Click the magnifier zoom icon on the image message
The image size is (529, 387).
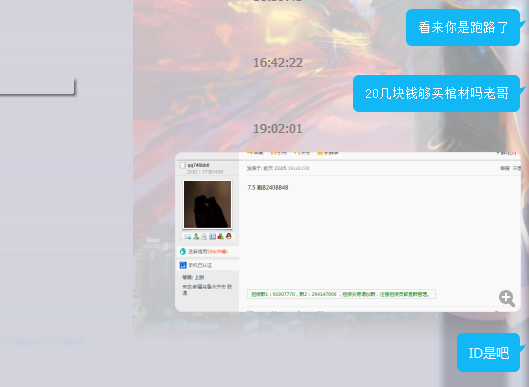(507, 298)
